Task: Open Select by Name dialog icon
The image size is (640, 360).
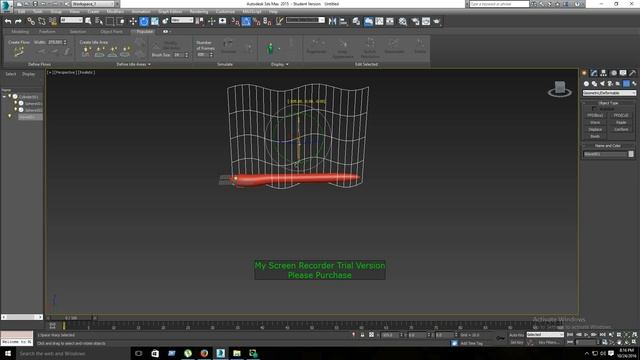Action: (x=99, y=21)
